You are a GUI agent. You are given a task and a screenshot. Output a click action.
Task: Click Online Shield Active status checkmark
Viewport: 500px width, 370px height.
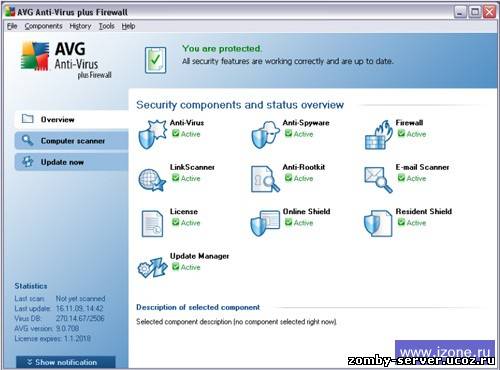[288, 222]
